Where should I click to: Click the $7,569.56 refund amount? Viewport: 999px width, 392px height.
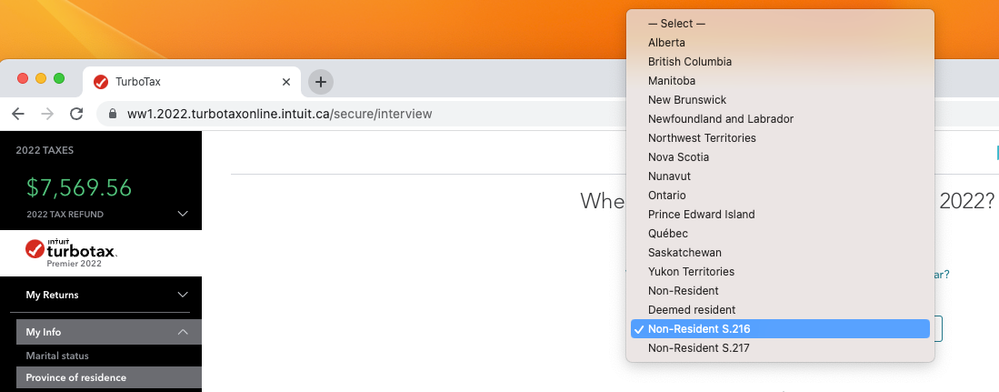pos(79,187)
